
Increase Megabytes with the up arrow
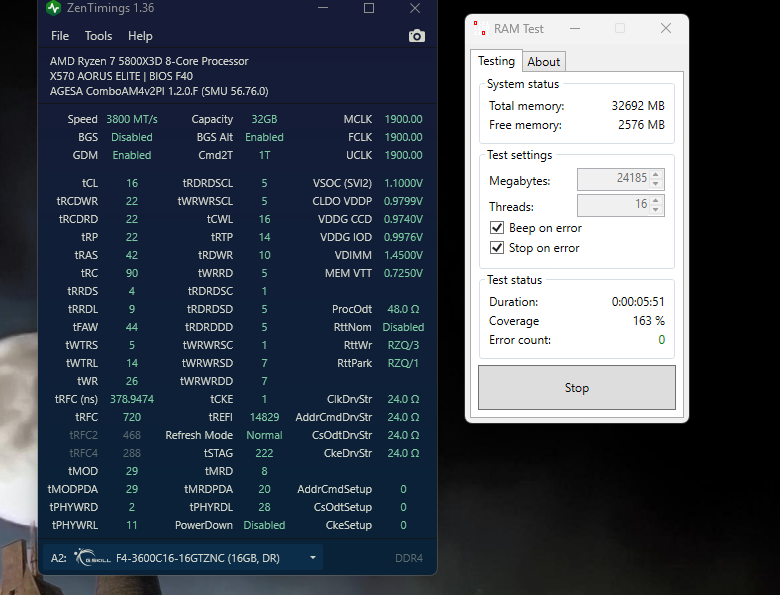[x=656, y=174]
